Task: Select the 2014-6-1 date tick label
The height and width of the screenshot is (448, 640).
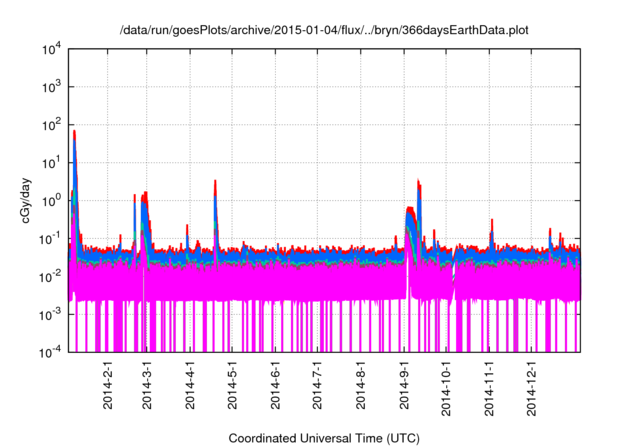Action: (x=274, y=390)
